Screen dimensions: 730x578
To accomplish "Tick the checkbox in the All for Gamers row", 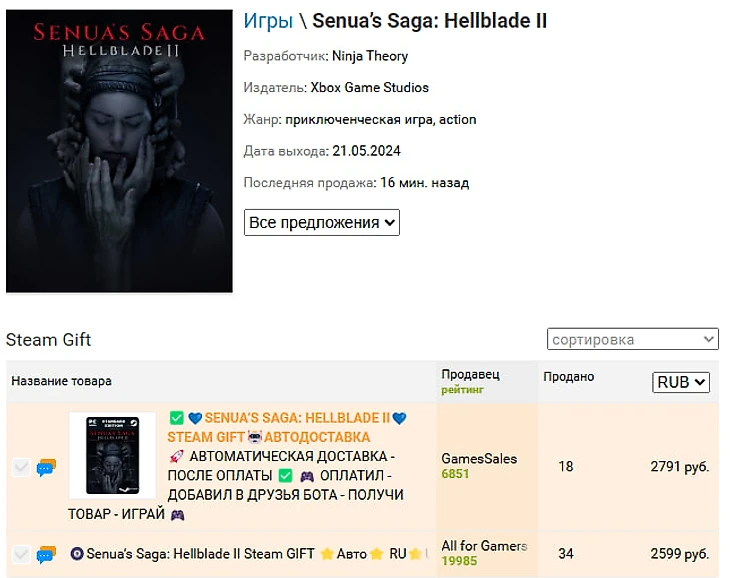I will (21, 554).
